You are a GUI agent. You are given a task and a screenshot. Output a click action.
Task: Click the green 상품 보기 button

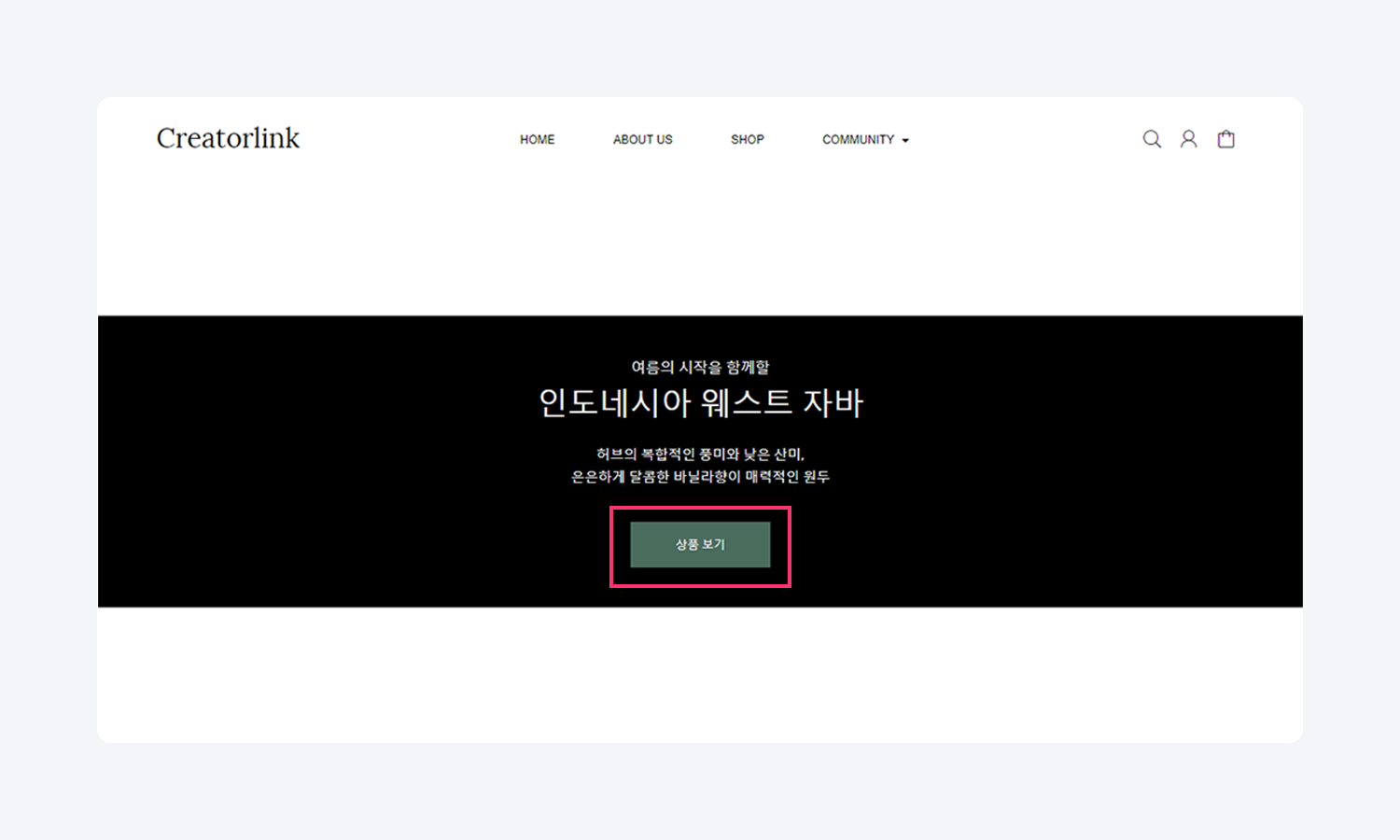(x=700, y=544)
